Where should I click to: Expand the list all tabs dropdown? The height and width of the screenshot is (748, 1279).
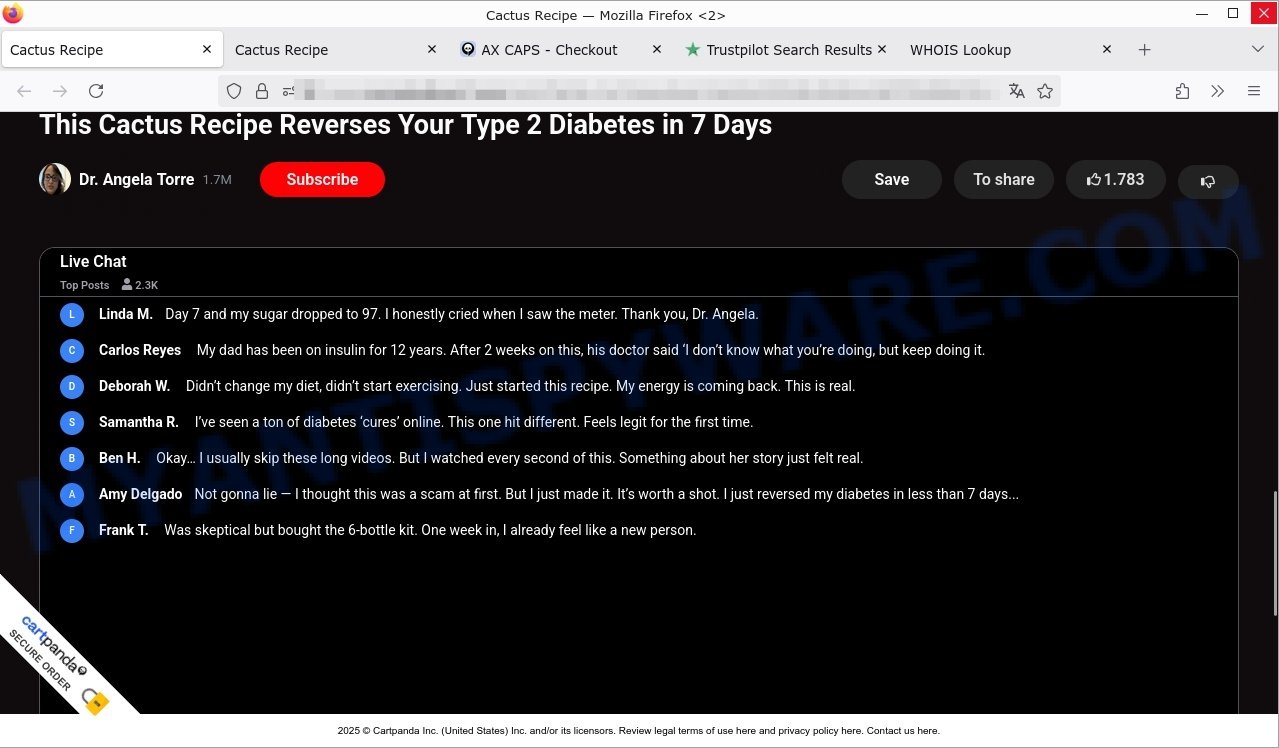[x=1257, y=50]
